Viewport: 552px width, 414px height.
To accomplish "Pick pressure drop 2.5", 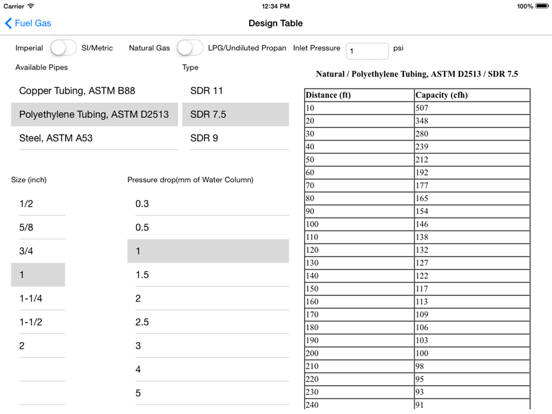I will click(208, 322).
